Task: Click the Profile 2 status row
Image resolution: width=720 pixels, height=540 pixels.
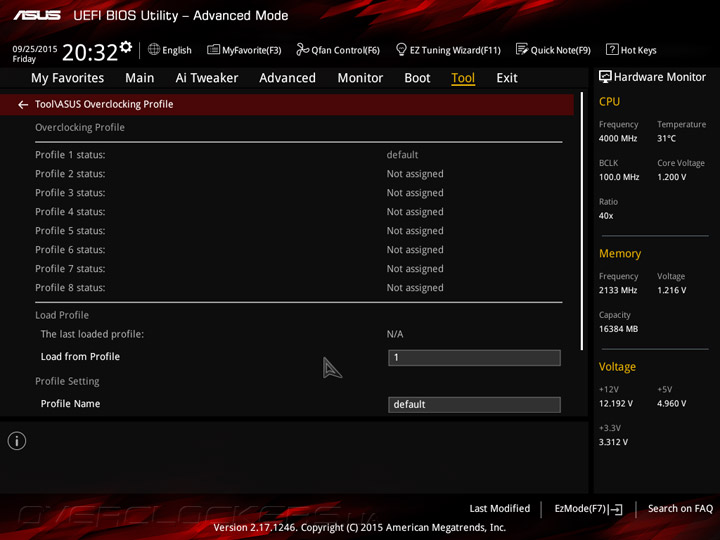Action: click(x=298, y=174)
